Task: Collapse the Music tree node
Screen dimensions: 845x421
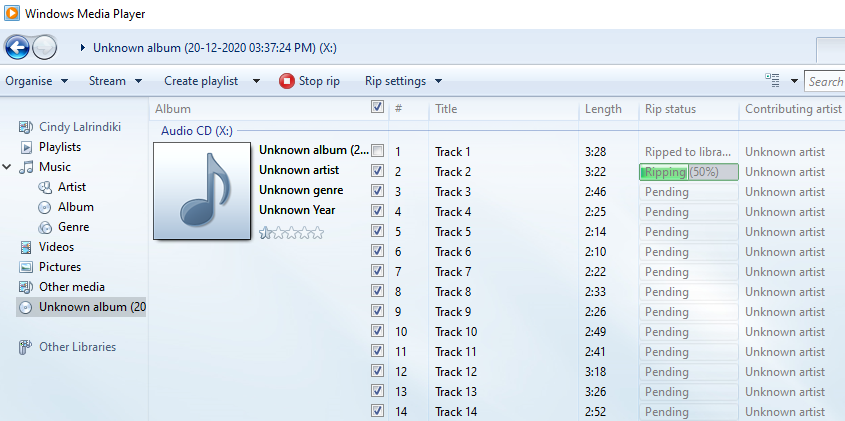Action: [7, 167]
